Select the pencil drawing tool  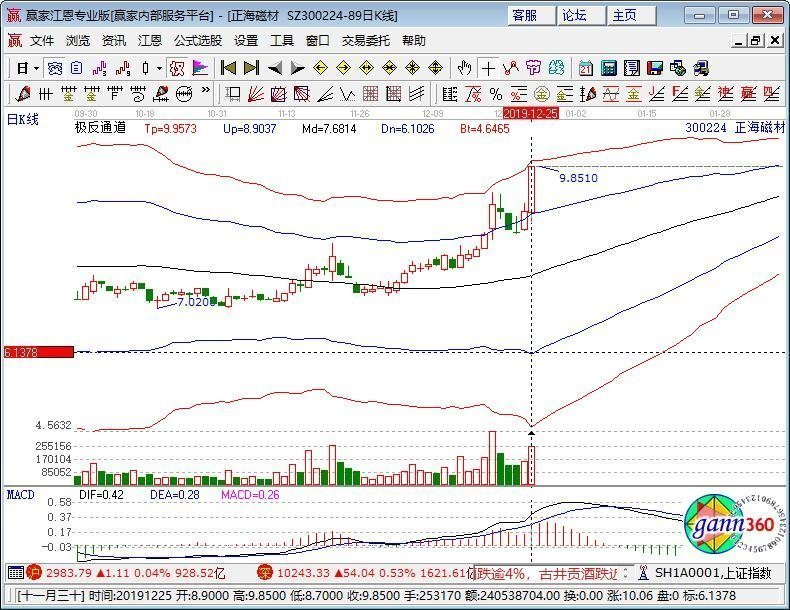23,94
